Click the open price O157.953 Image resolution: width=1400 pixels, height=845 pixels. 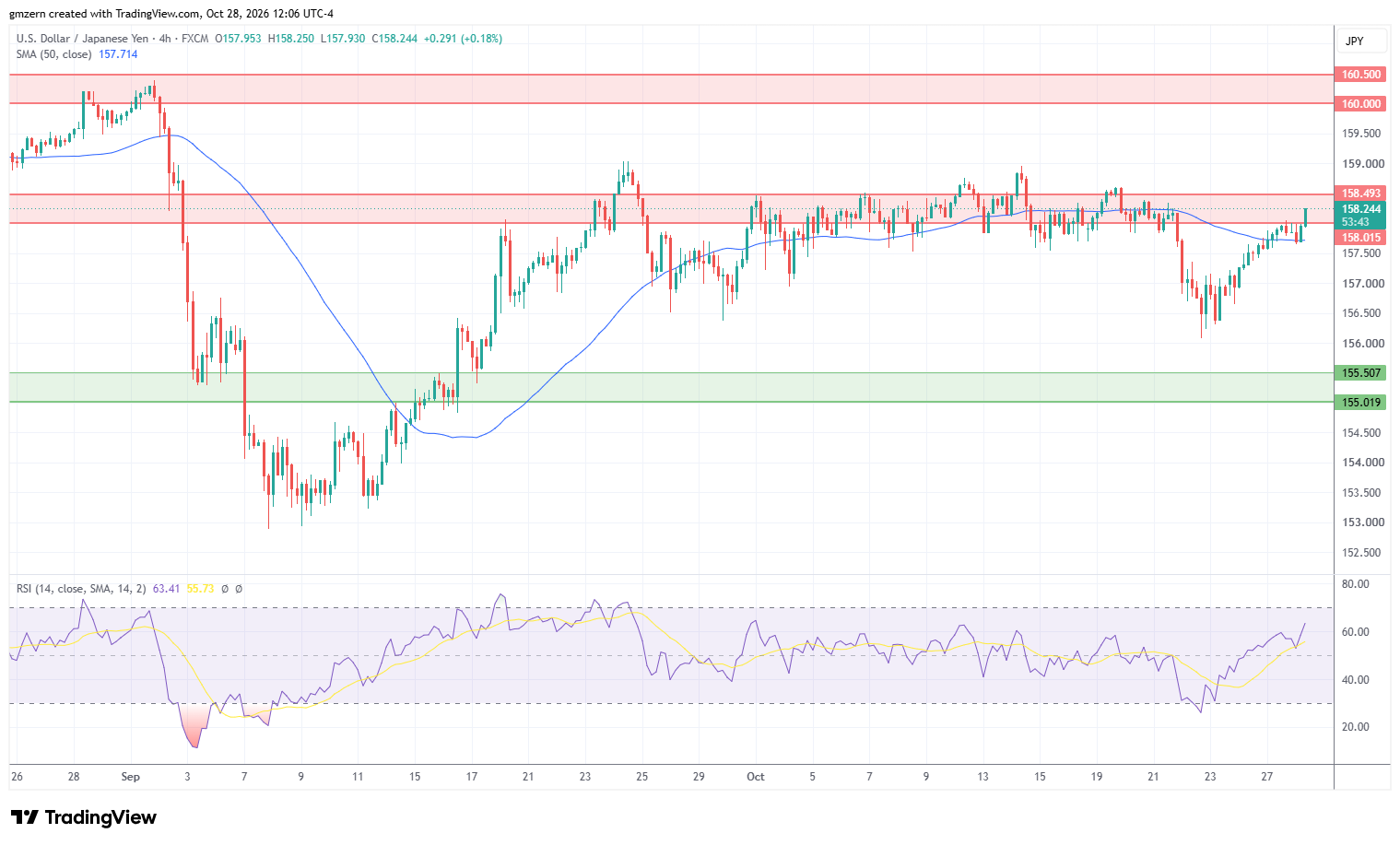(x=238, y=39)
